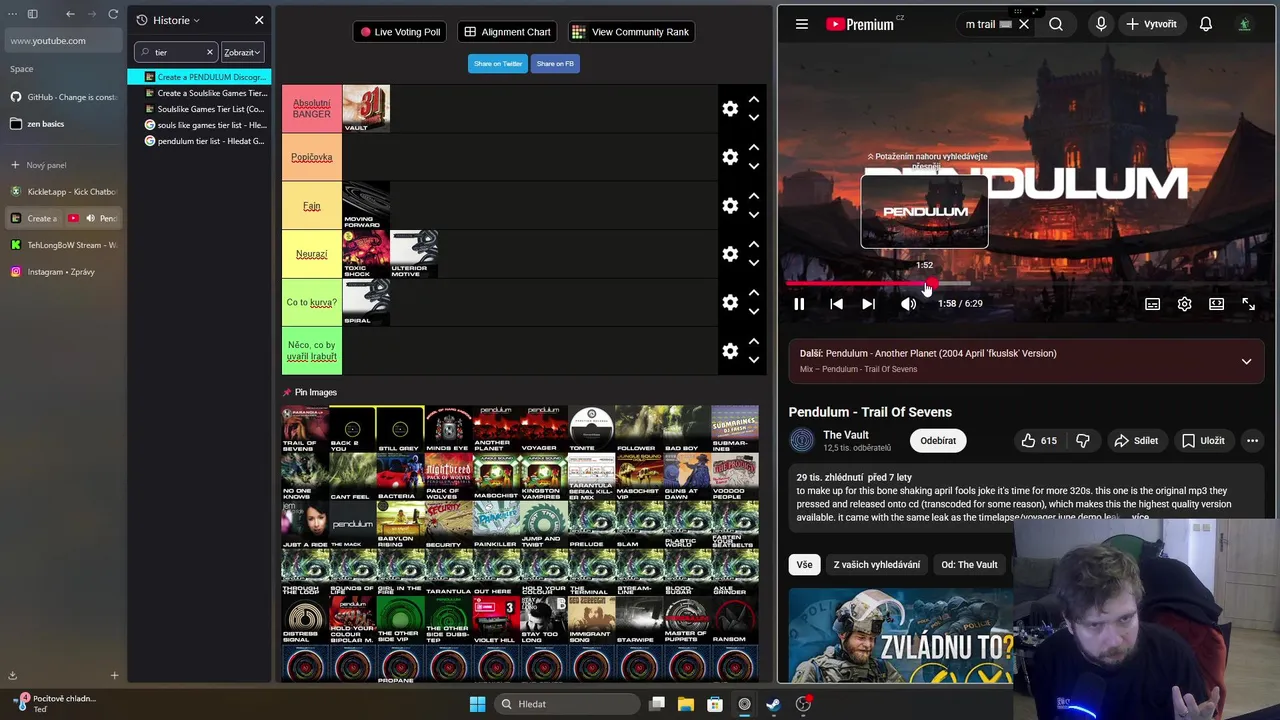The image size is (1280, 720).
Task: Expand the Další up-next queue panel
Action: [1246, 361]
